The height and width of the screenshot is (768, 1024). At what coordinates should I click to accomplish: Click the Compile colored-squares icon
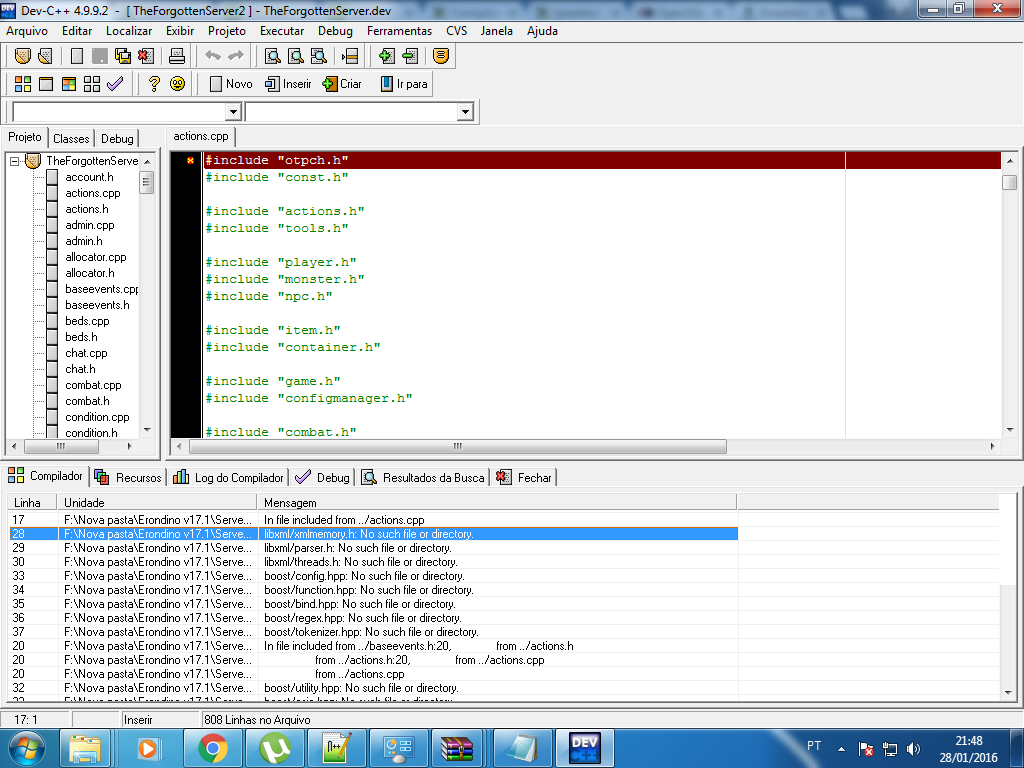[23, 84]
